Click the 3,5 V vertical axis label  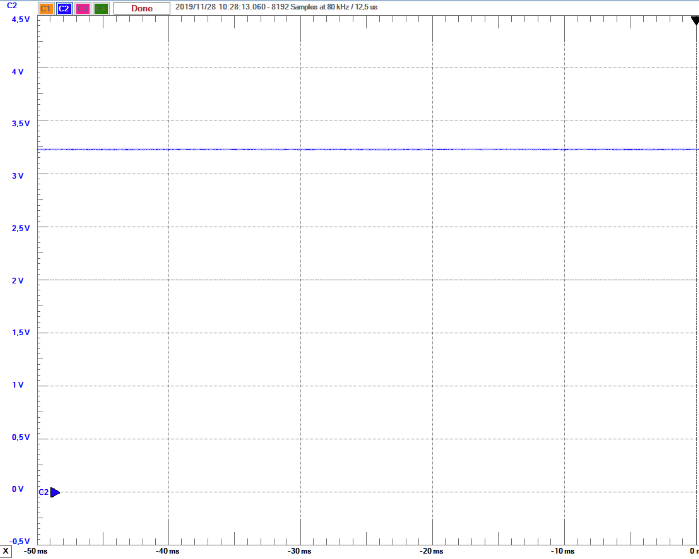pyautogui.click(x=18, y=123)
